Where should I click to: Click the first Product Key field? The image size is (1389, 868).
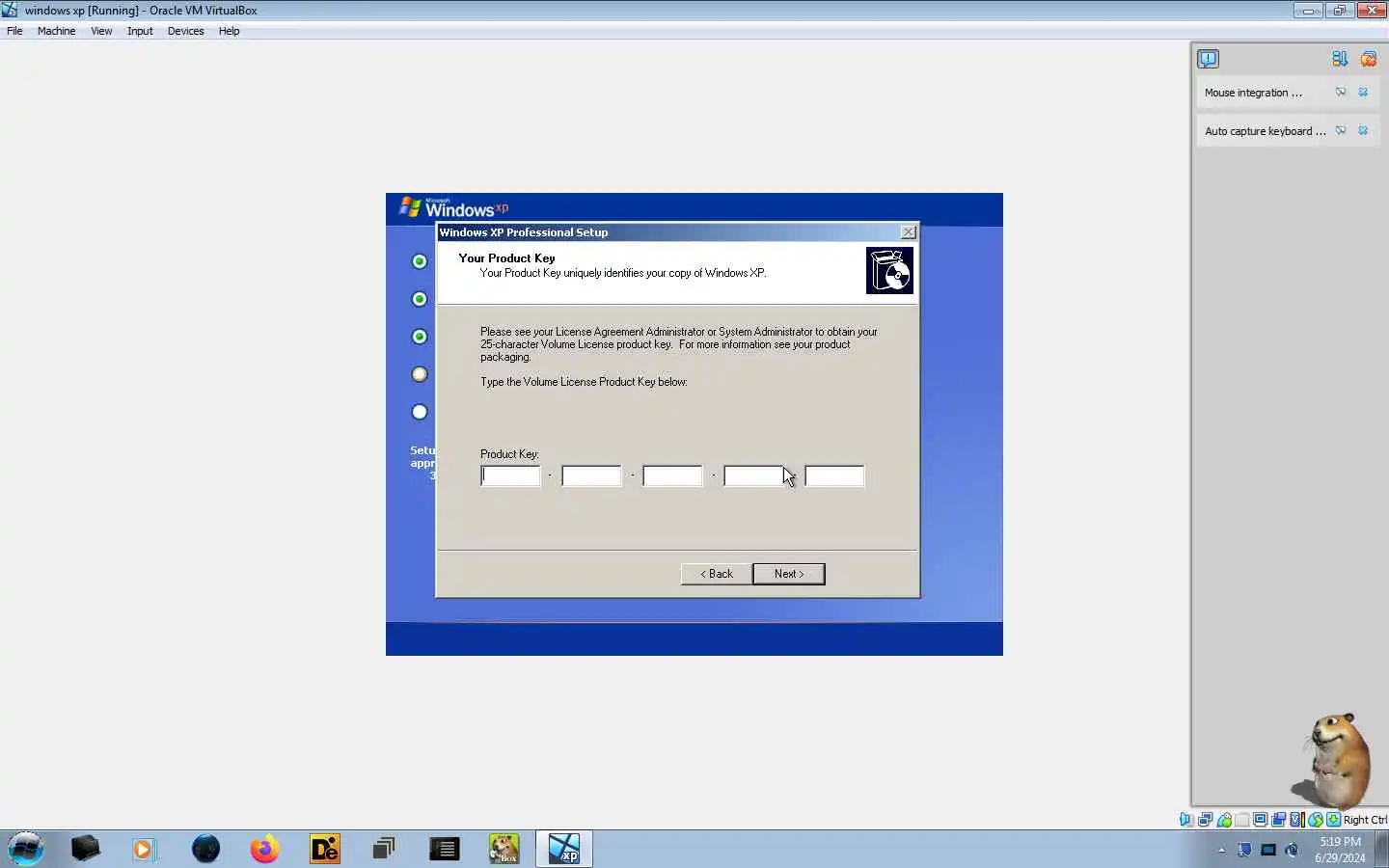pos(510,475)
